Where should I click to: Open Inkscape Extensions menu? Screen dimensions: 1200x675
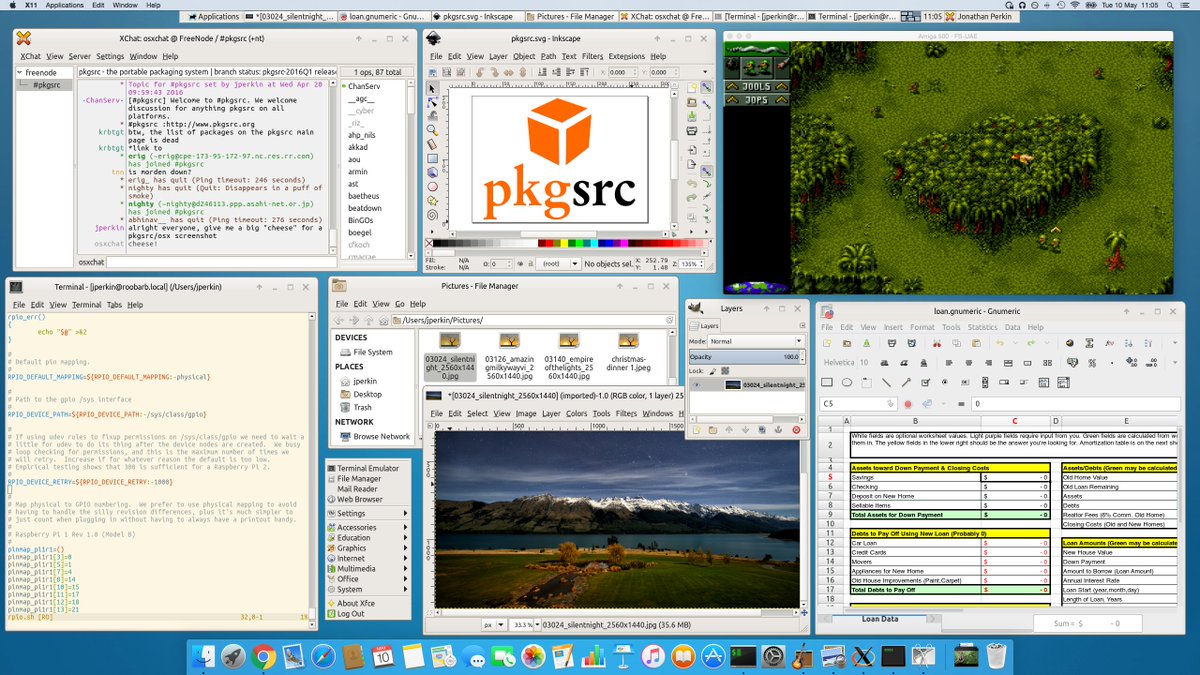point(627,56)
